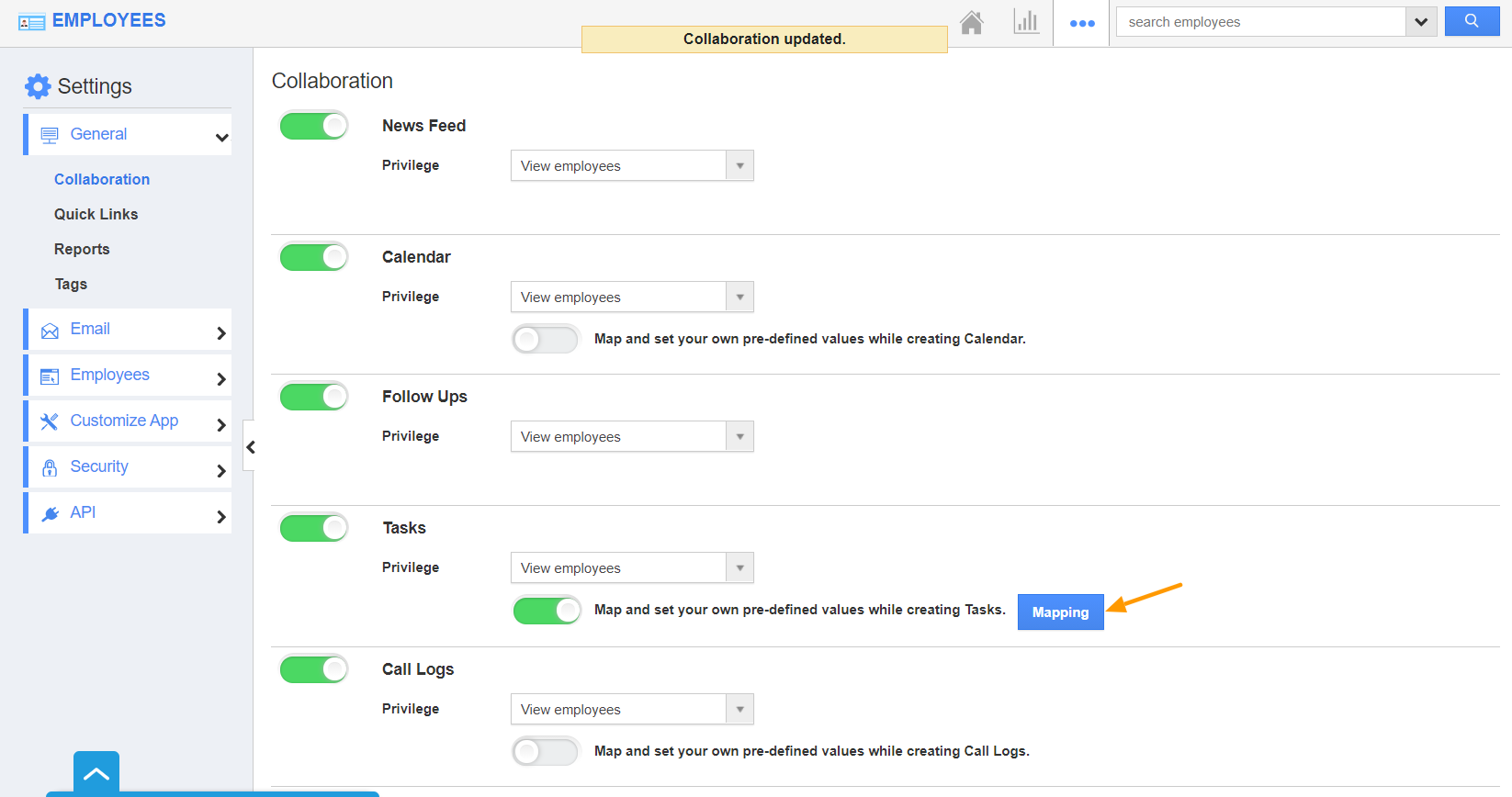The width and height of the screenshot is (1512, 797).
Task: Click the blue Mapping button
Action: pyautogui.click(x=1060, y=612)
